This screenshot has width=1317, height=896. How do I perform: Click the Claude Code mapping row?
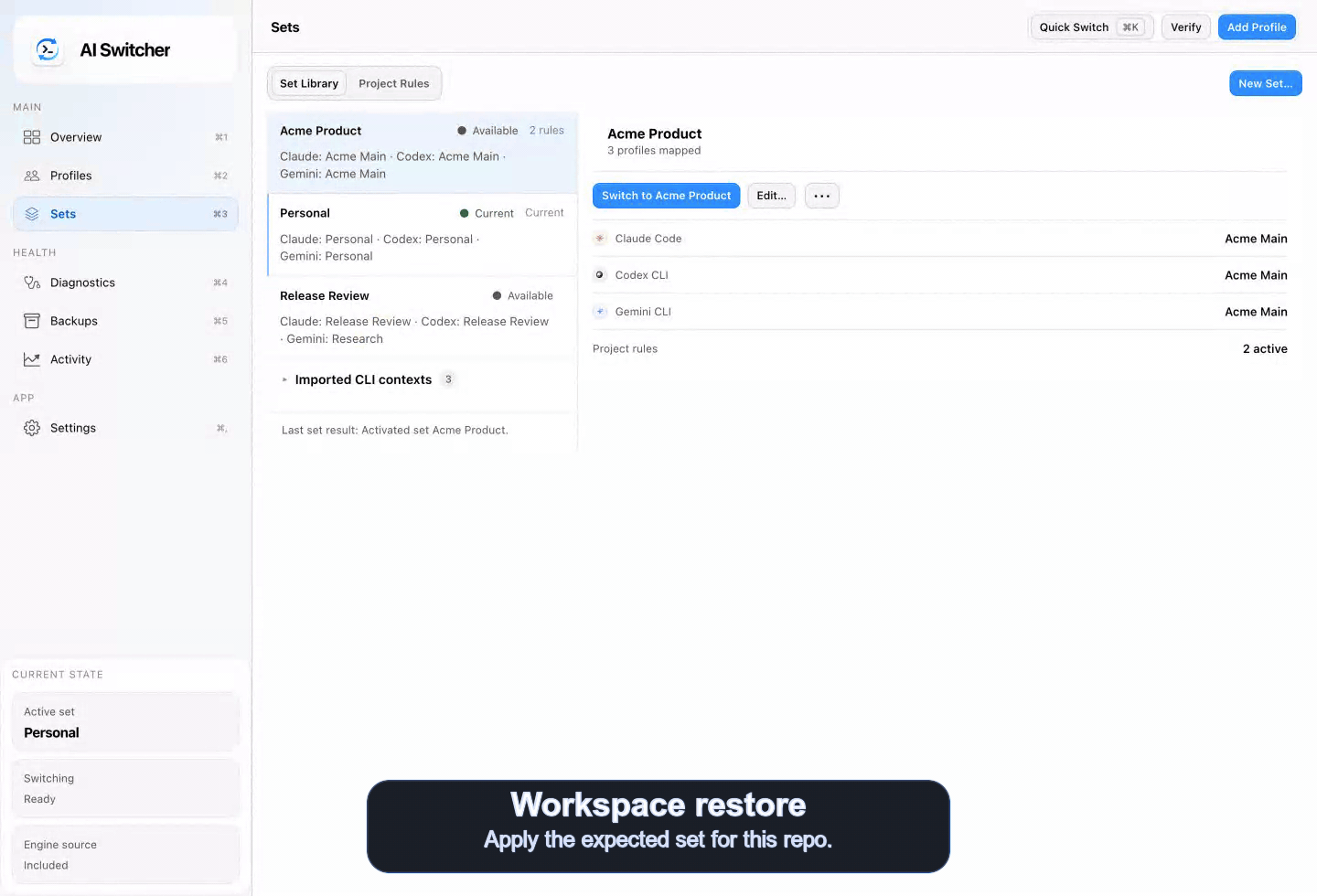click(x=939, y=239)
